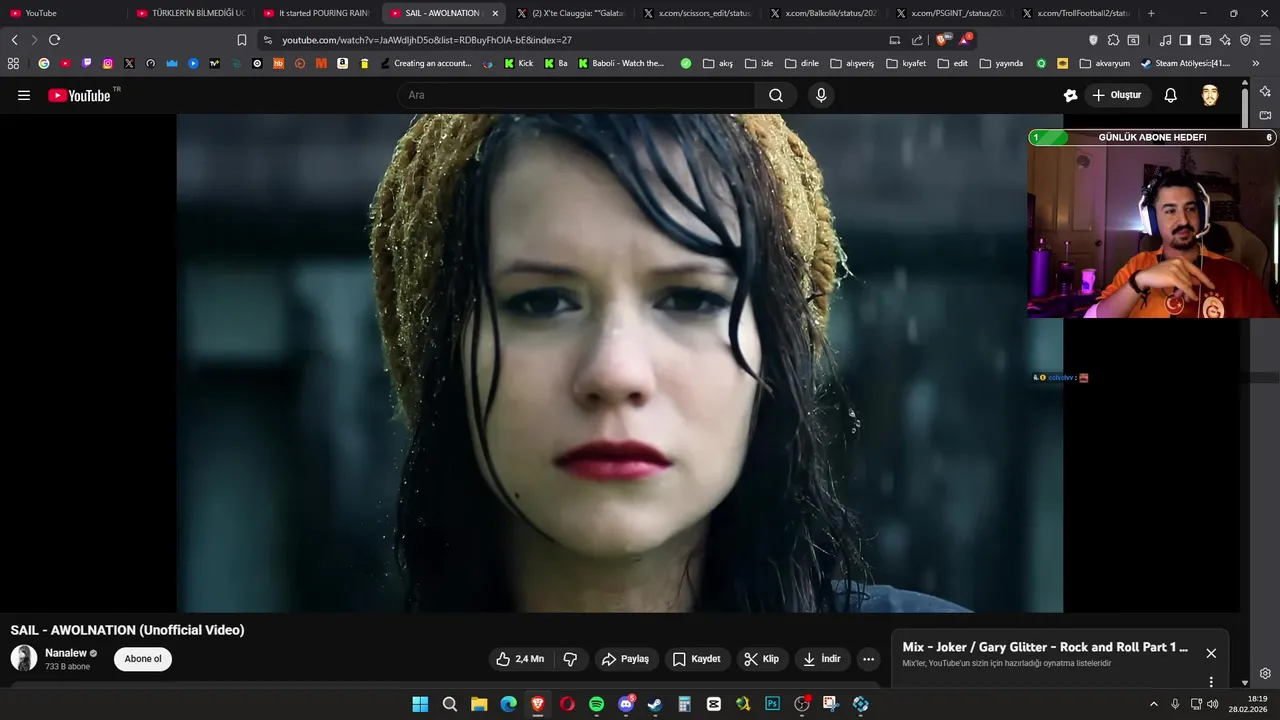This screenshot has width=1280, height=720.
Task: Open the Twitch bookmark icon
Action: [87, 63]
